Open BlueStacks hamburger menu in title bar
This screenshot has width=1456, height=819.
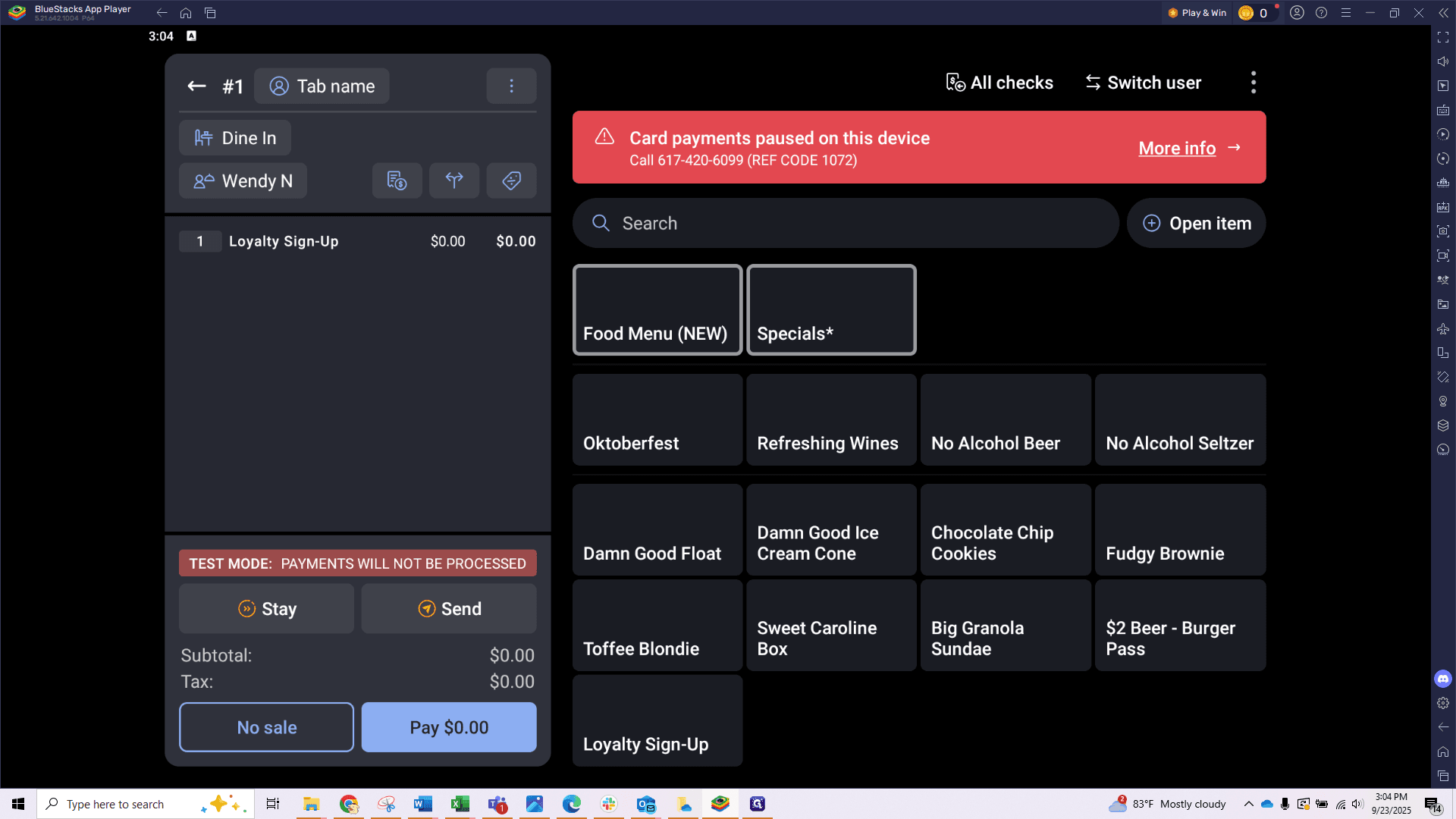tap(1345, 13)
